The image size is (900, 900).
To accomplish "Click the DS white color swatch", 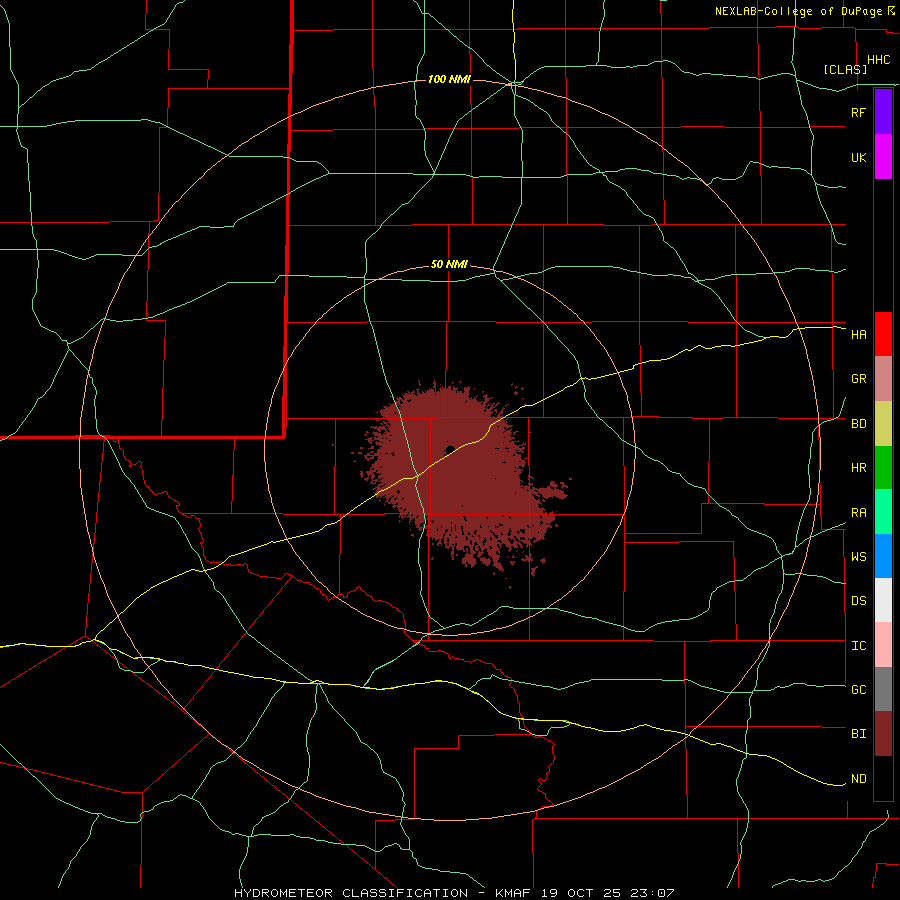I will tap(883, 600).
